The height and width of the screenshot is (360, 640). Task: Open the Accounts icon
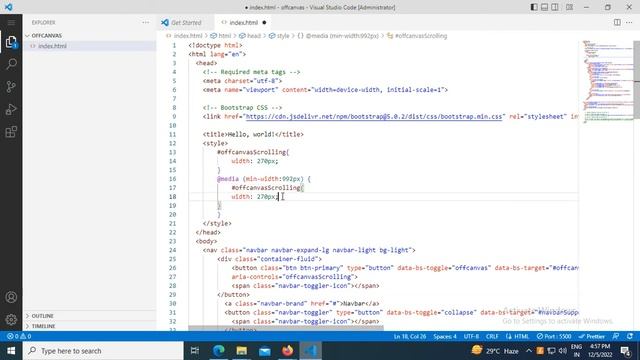(x=11, y=297)
